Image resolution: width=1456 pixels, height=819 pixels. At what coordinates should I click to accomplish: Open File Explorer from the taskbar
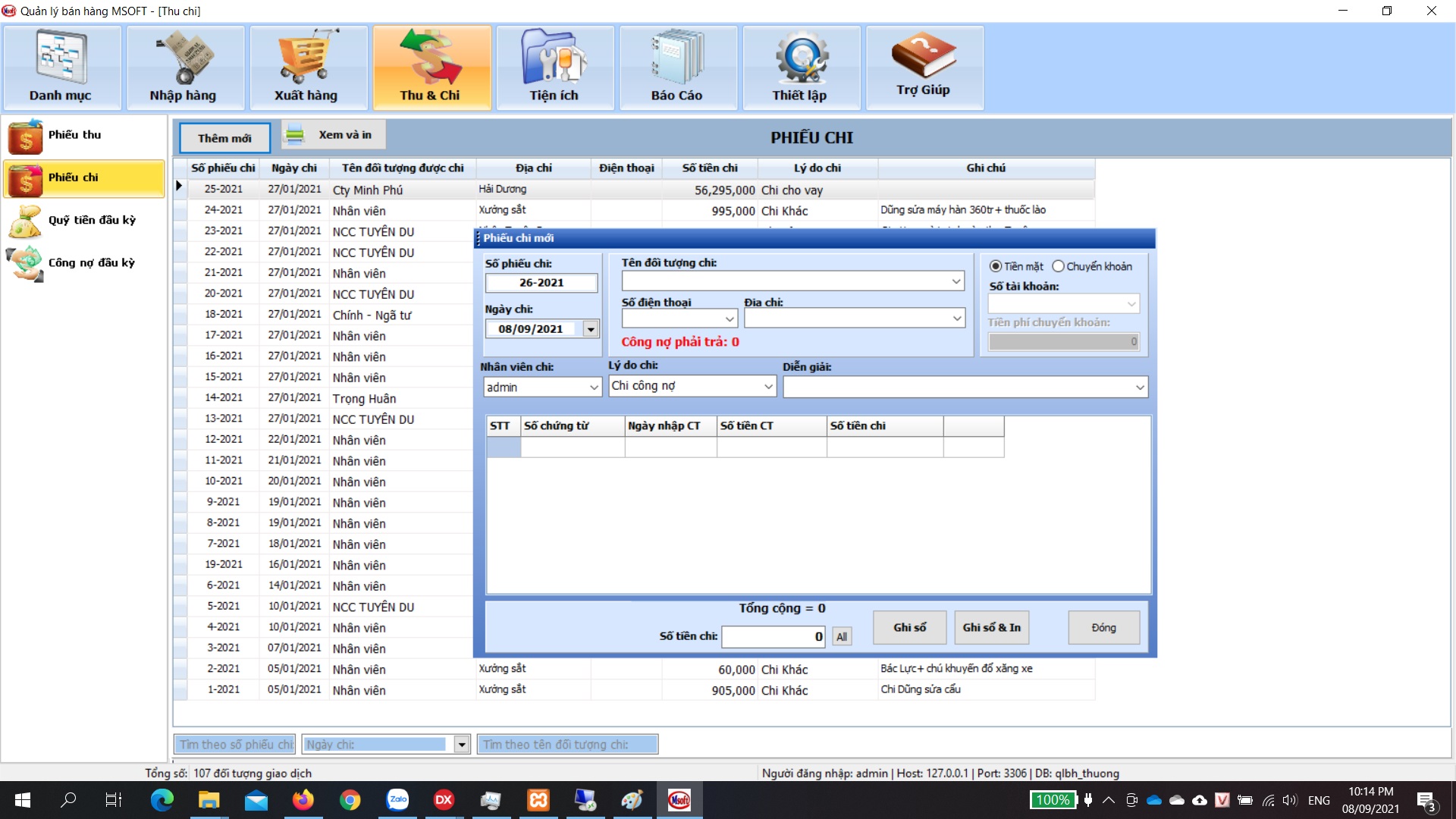tap(209, 800)
